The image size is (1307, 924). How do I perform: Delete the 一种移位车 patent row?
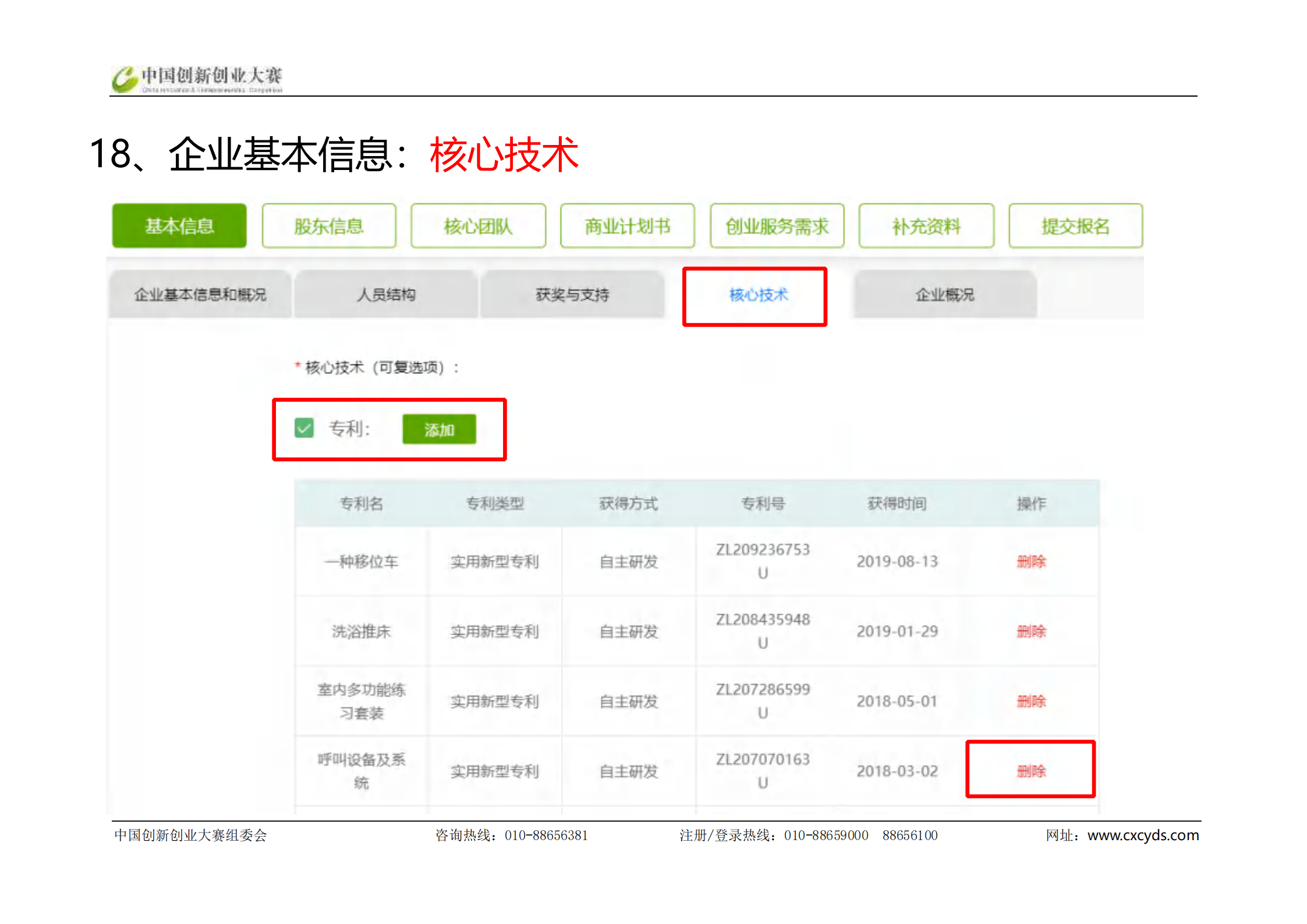(x=1031, y=561)
